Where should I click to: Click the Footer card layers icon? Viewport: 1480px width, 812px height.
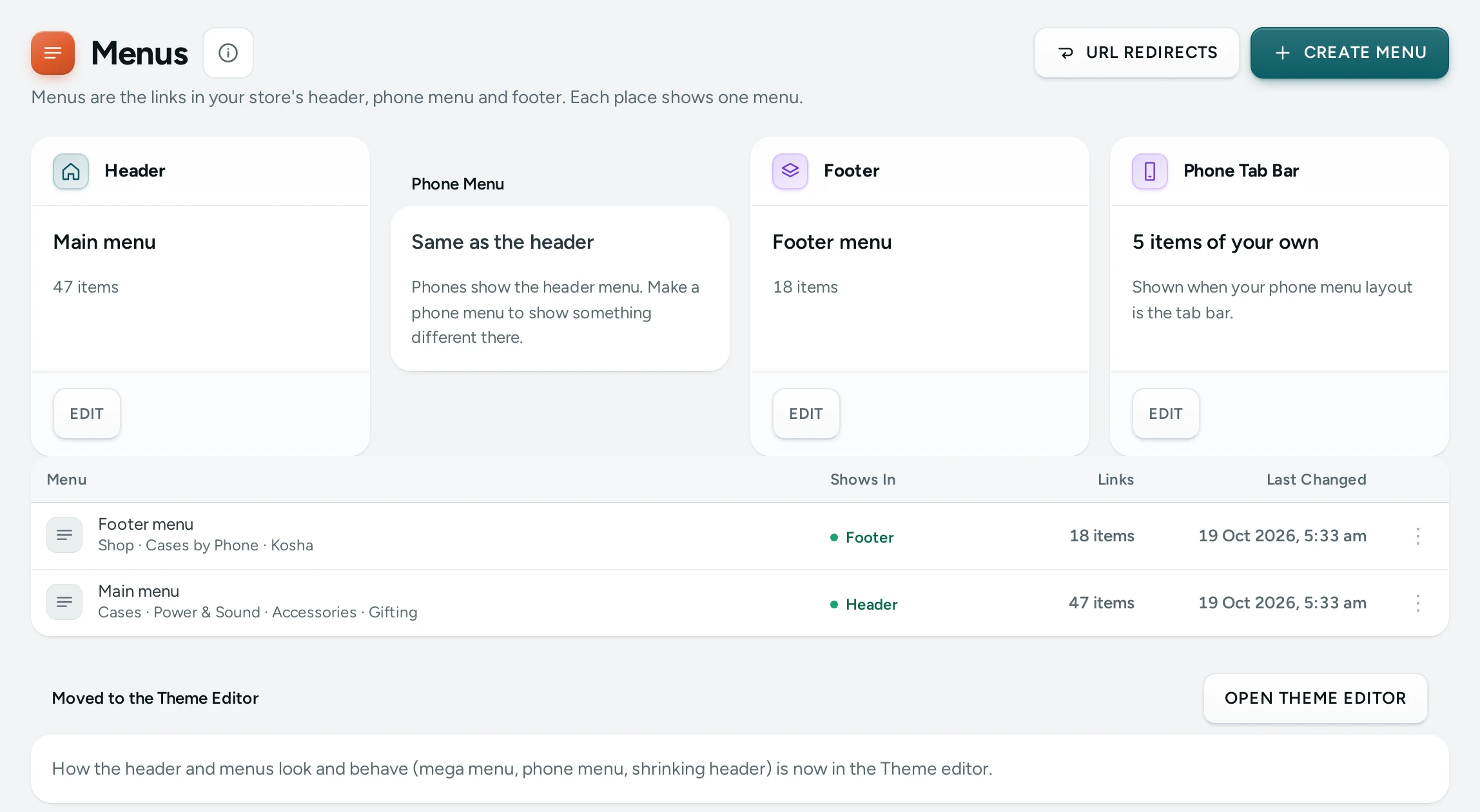click(790, 171)
